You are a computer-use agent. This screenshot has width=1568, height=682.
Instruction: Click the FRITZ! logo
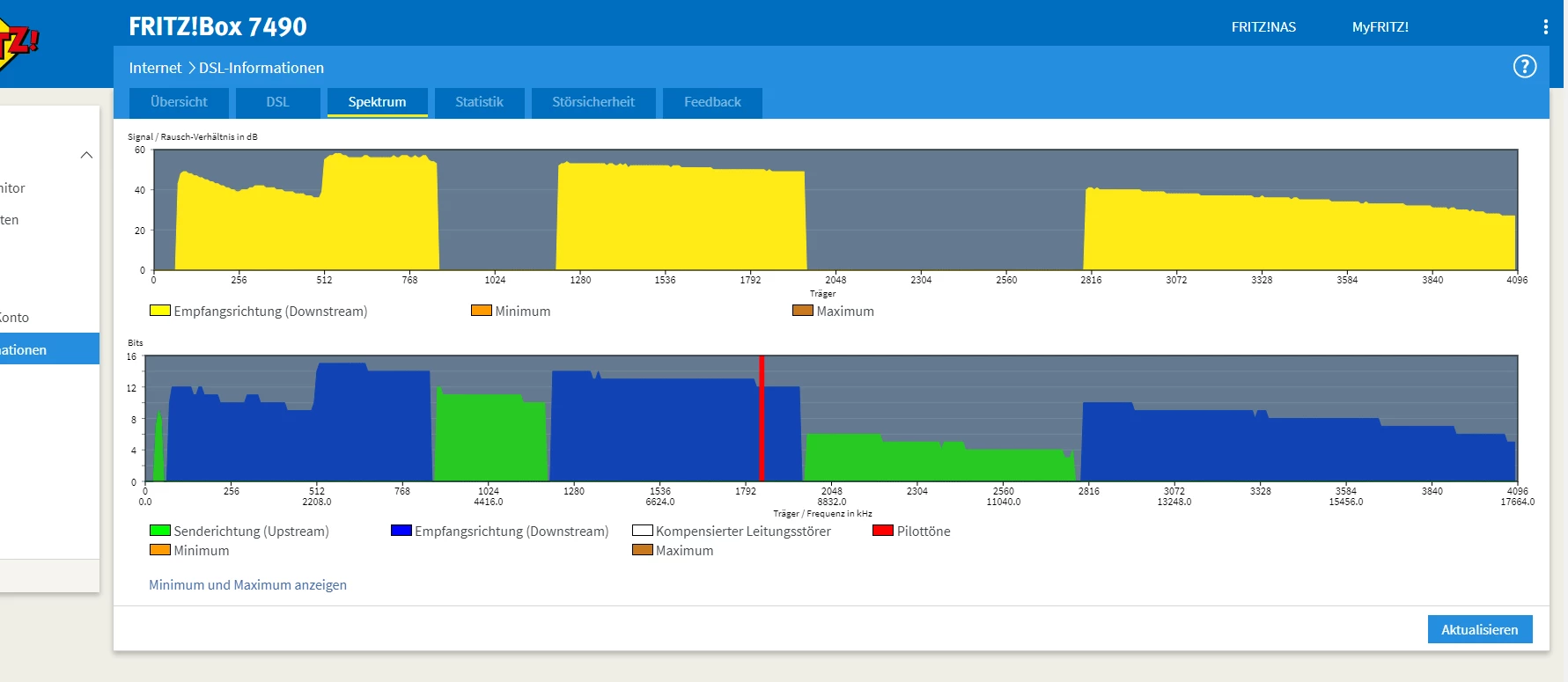18,44
